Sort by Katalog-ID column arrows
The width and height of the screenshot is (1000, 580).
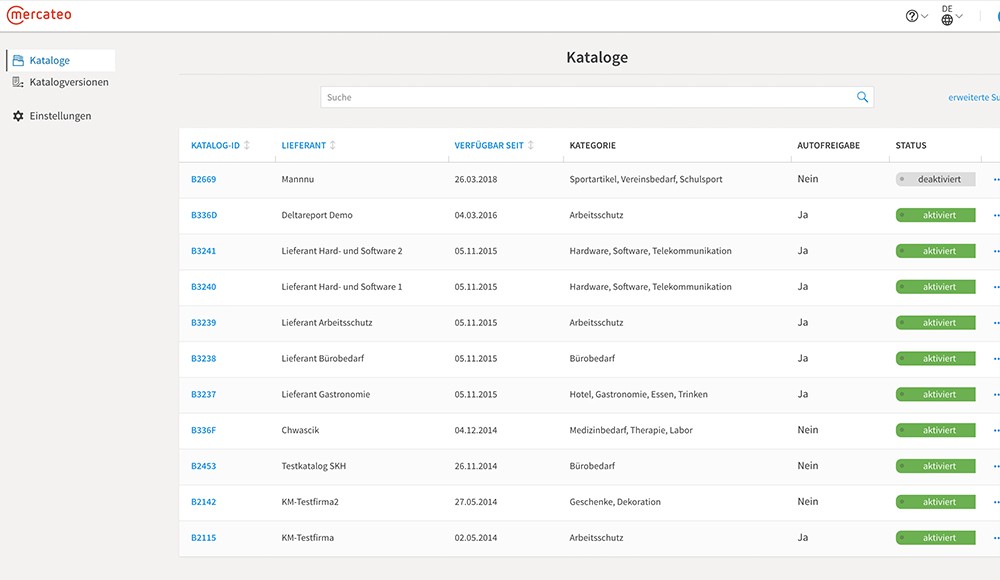247,145
